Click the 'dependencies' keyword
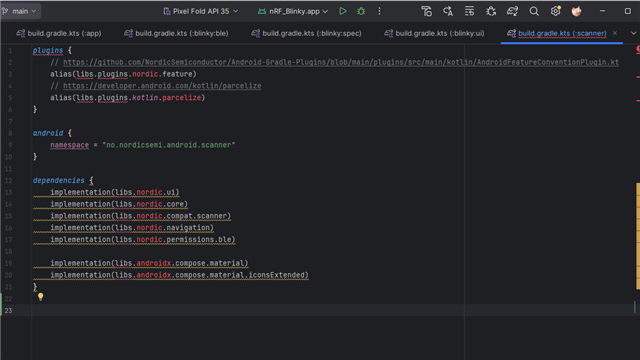 (x=59, y=180)
